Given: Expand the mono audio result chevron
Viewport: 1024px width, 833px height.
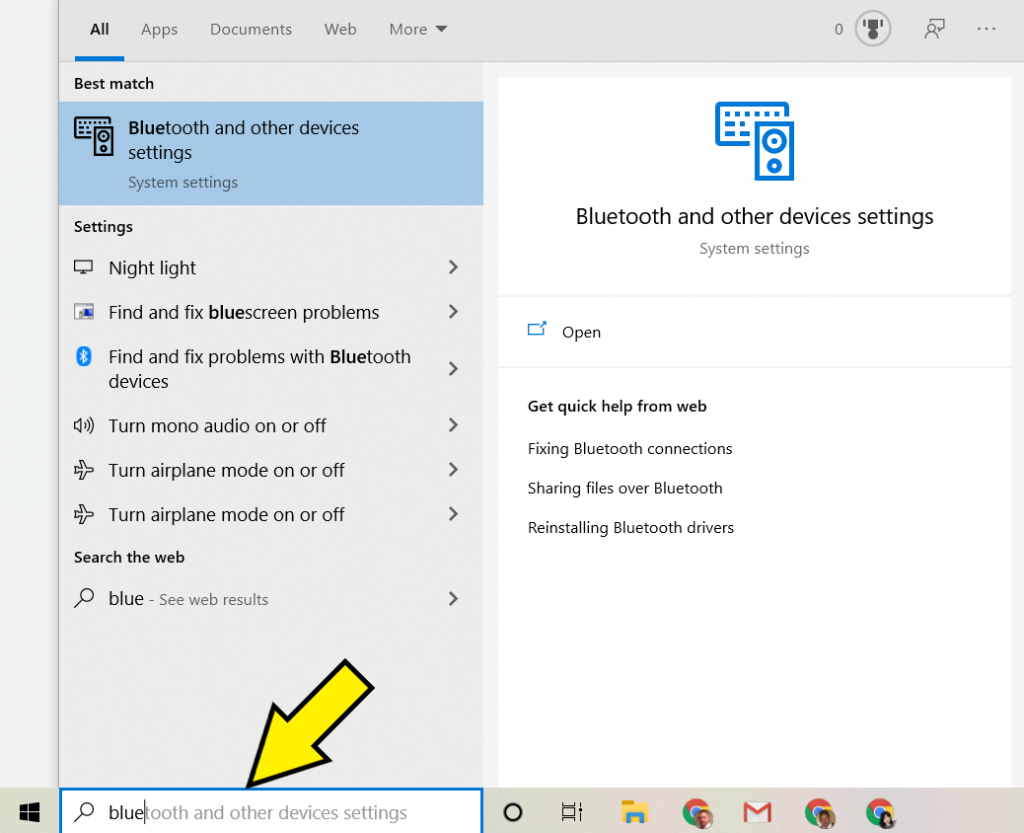Looking at the screenshot, I should click(453, 426).
